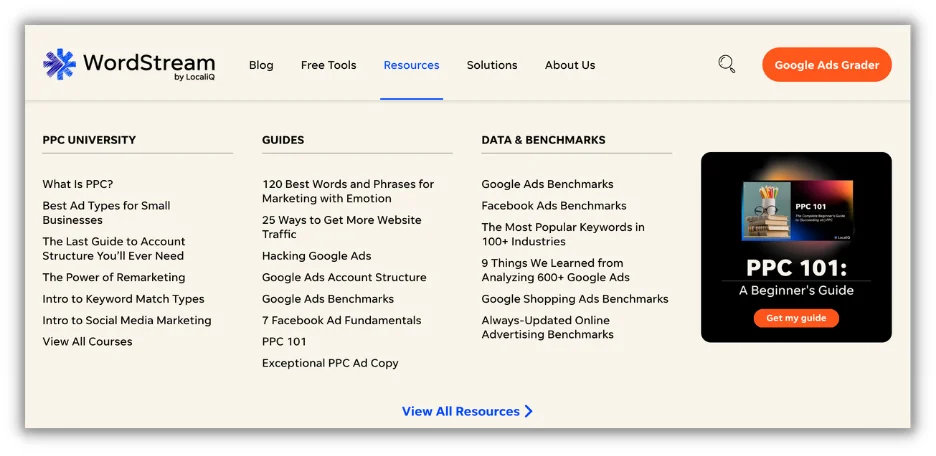The height and width of the screenshot is (456, 936).
Task: Click the arrow beside View All Resources
Action: 529,411
